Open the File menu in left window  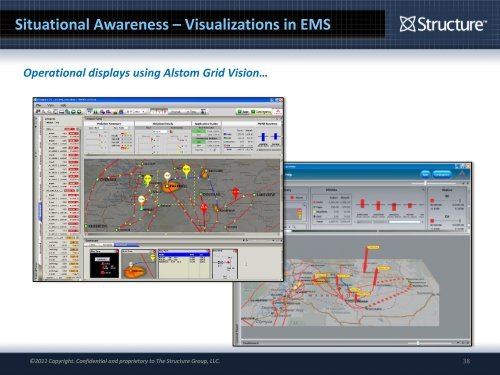click(x=39, y=105)
